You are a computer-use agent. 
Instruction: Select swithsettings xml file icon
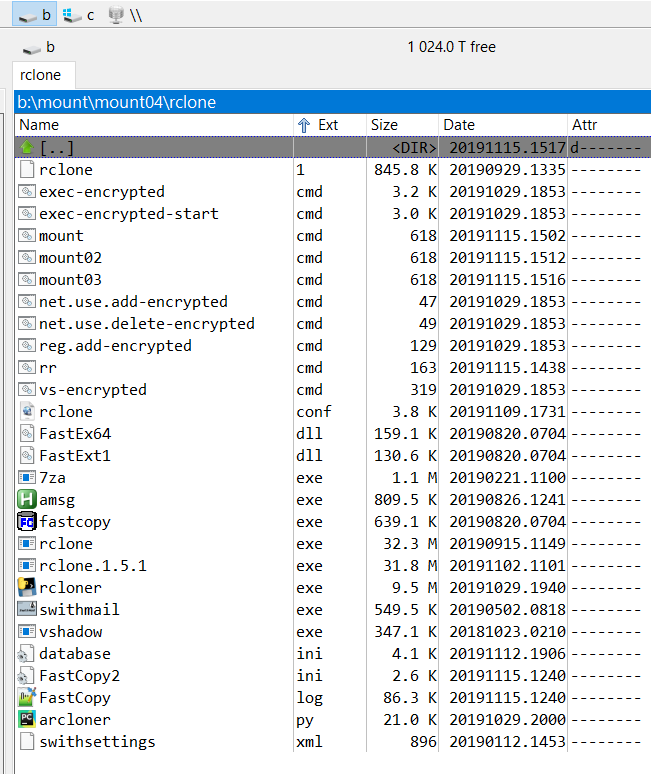click(x=27, y=741)
